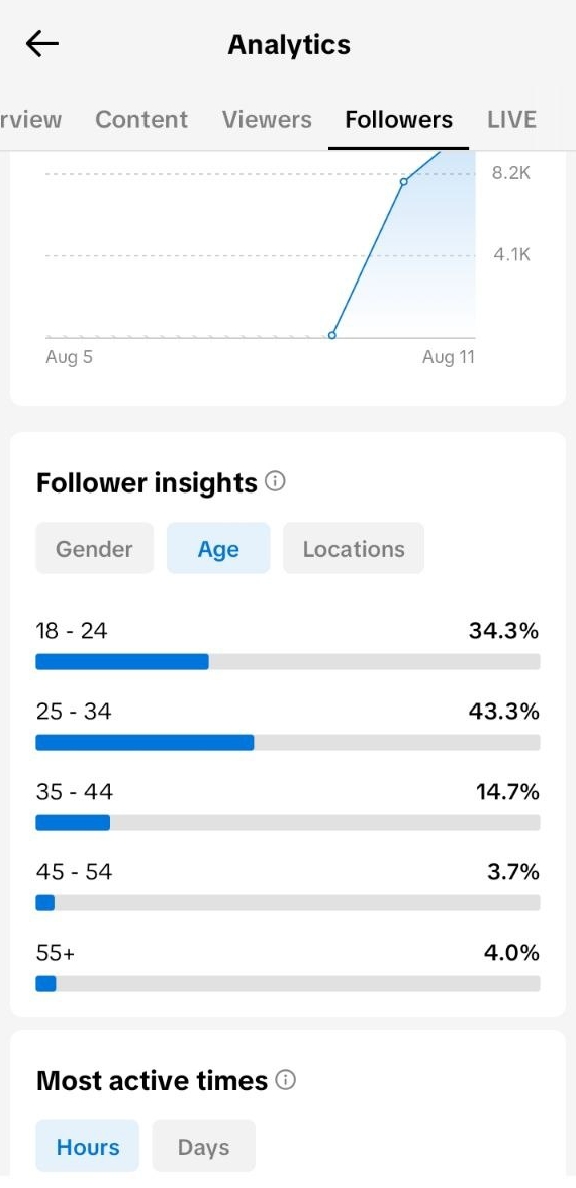This screenshot has width=576, height=1188.
Task: Select the Followers tab
Action: 399,120
